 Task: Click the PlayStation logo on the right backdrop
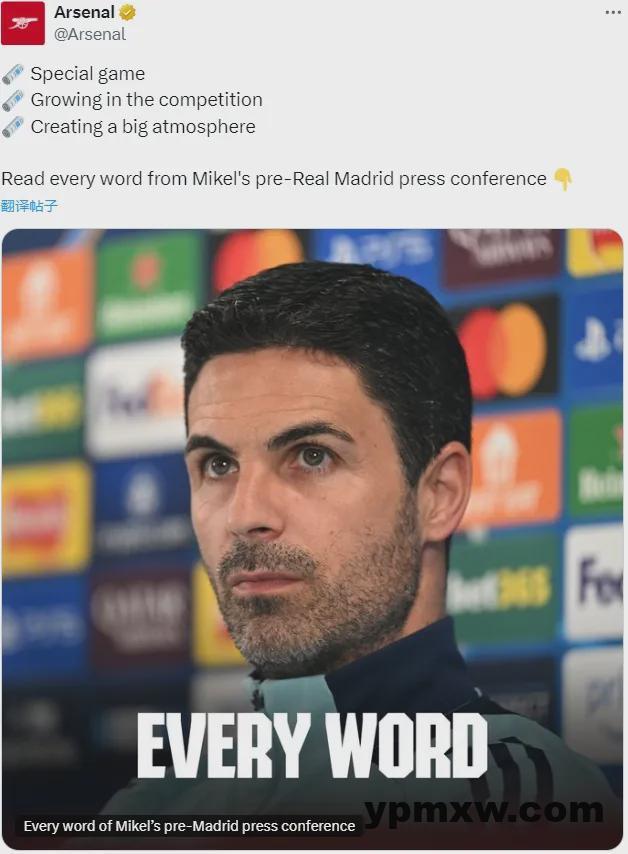pos(598,339)
